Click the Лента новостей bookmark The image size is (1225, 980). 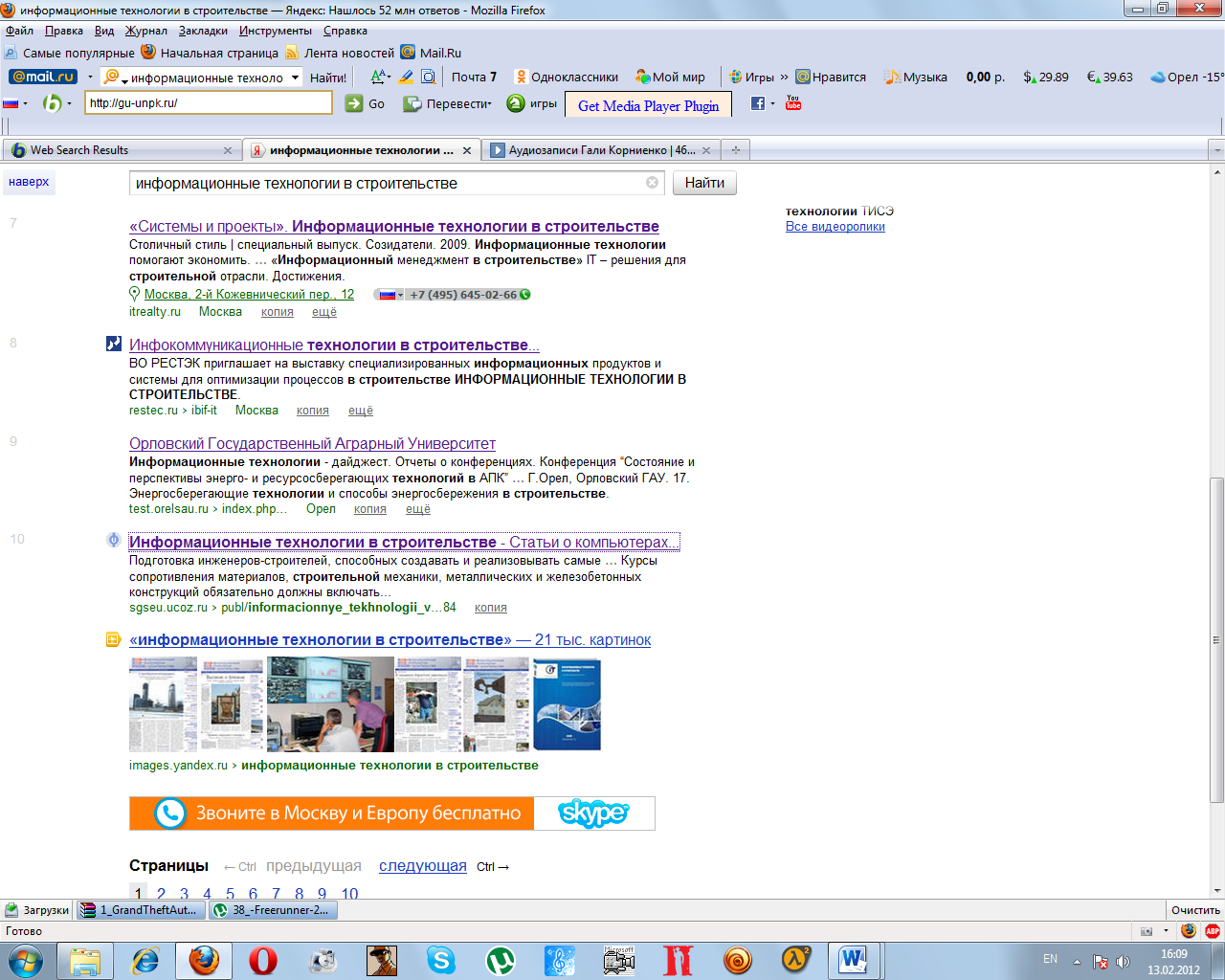point(340,53)
